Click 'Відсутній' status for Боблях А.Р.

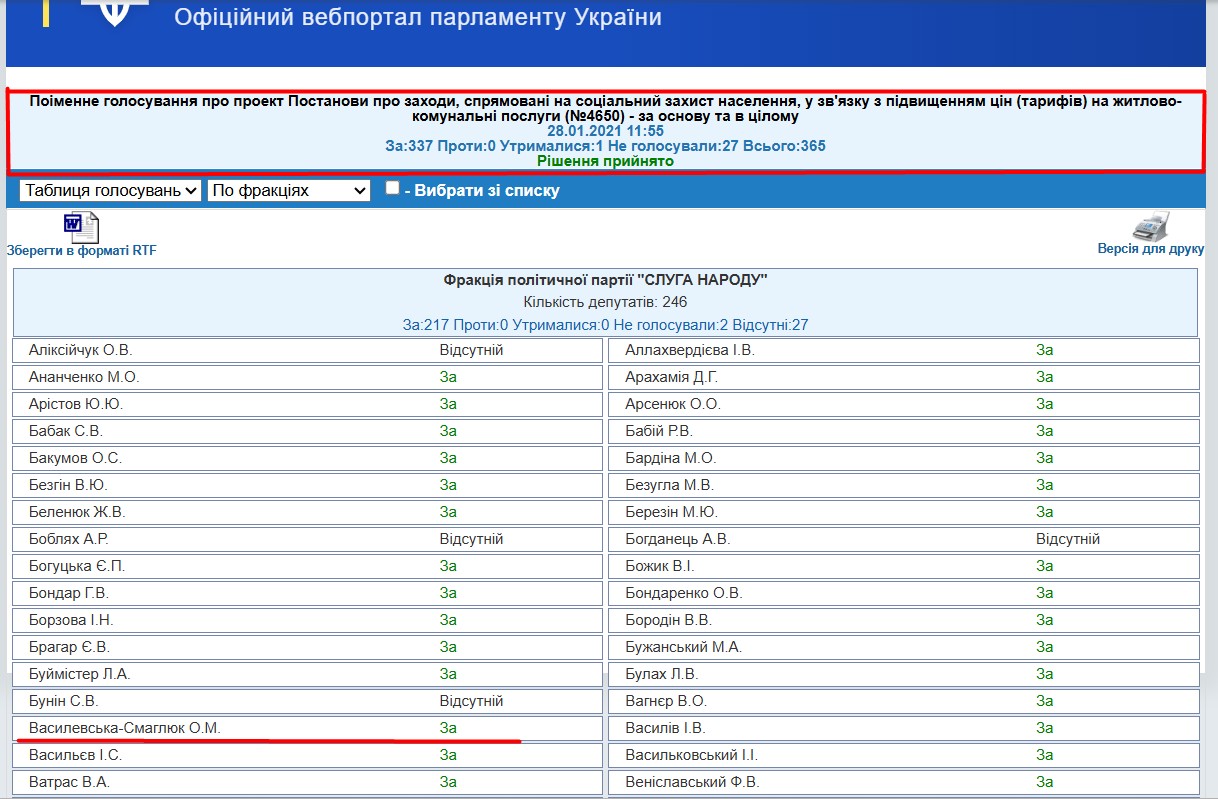471,539
